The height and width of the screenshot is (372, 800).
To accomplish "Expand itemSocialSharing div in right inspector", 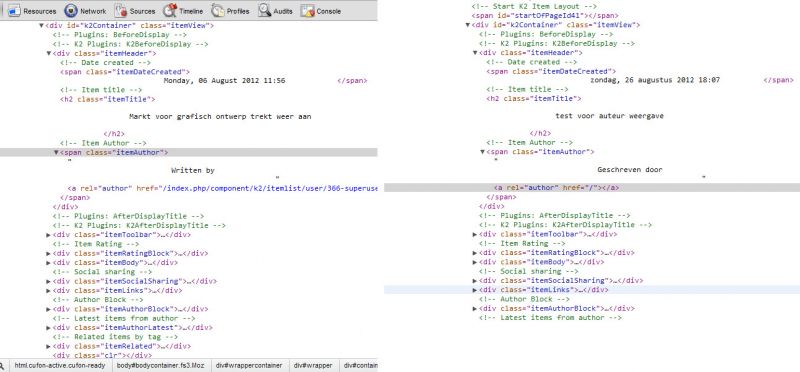I will 475,281.
